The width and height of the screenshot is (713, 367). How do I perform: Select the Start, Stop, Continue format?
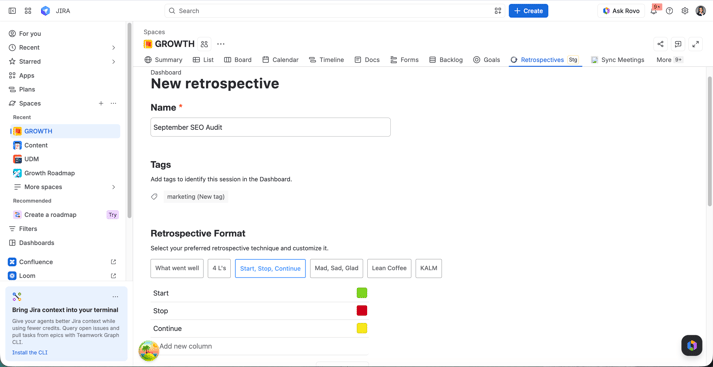[x=271, y=268]
